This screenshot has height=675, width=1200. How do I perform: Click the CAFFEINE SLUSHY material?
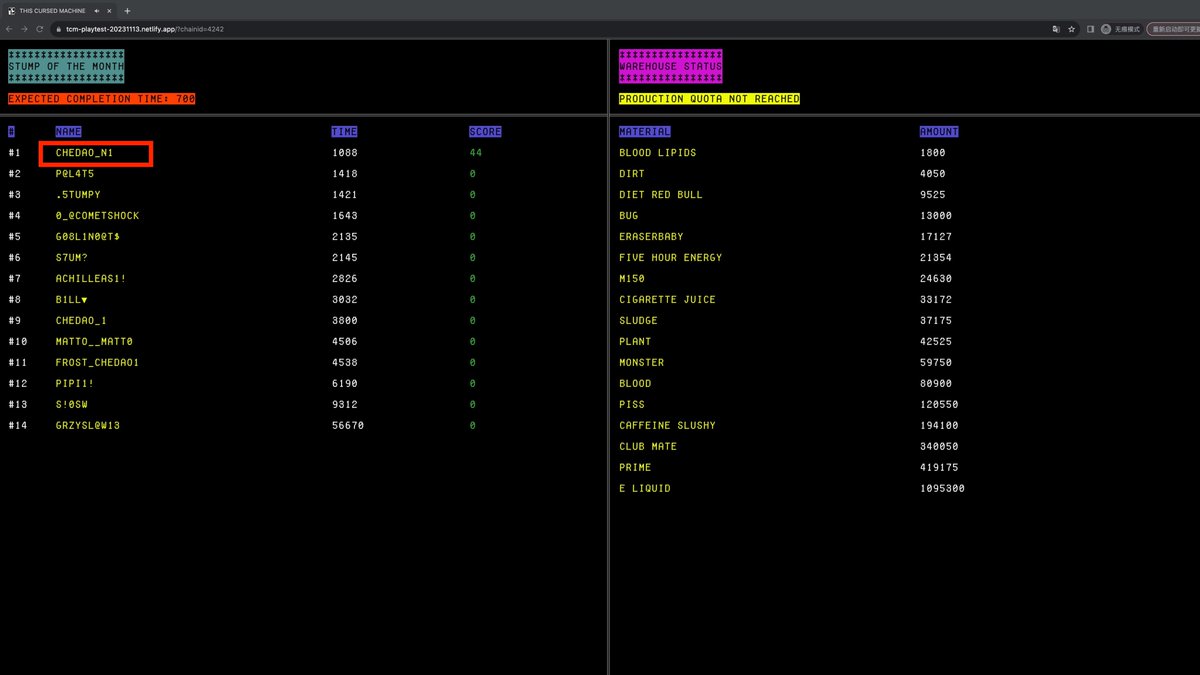pyautogui.click(x=668, y=426)
